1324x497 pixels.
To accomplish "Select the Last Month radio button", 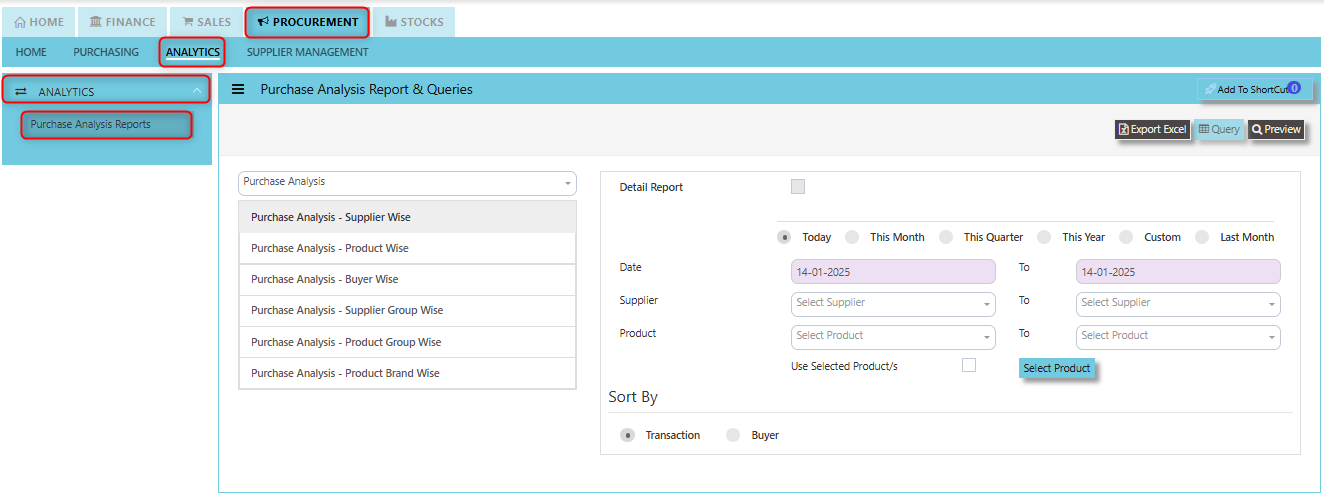I will click(1203, 237).
